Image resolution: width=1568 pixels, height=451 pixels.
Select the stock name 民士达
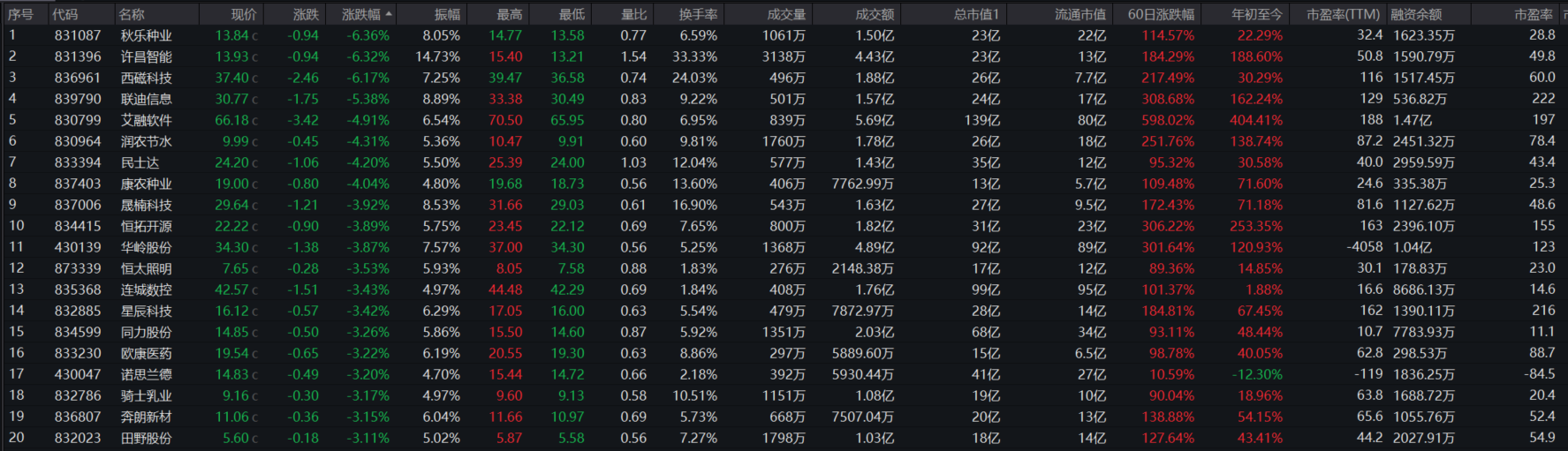coord(140,162)
